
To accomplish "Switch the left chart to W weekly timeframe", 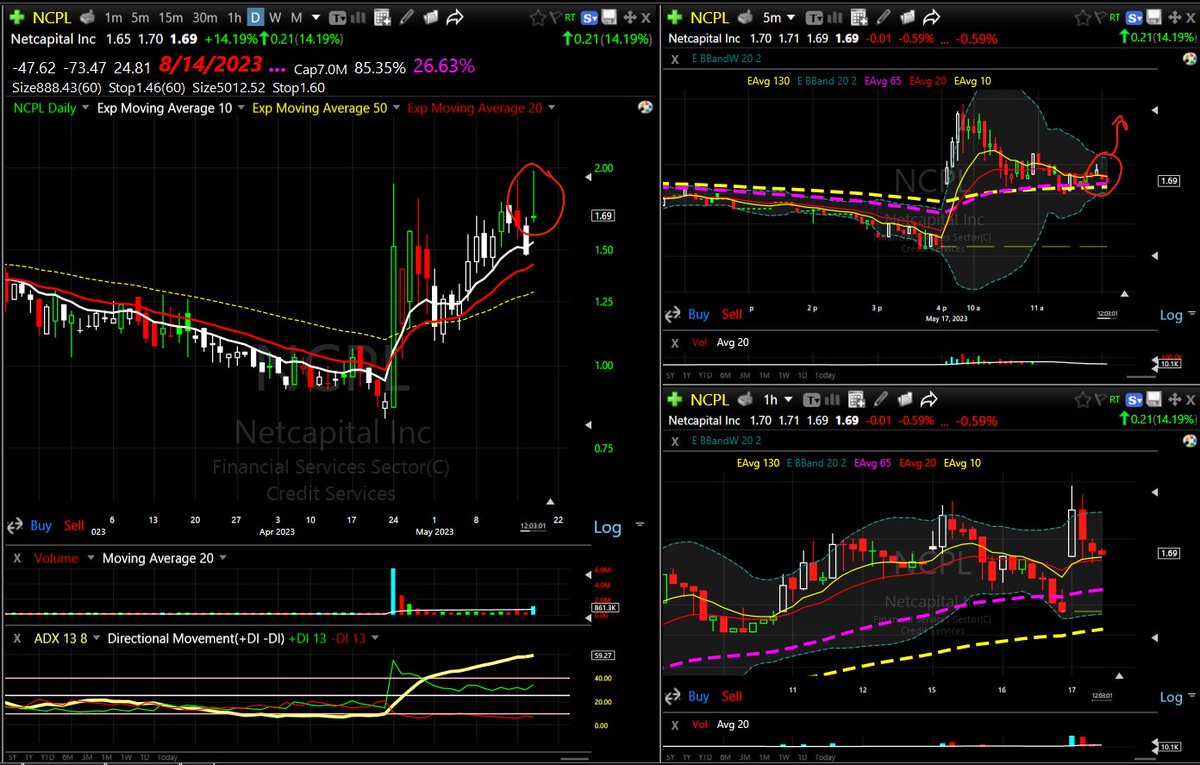I will (275, 18).
